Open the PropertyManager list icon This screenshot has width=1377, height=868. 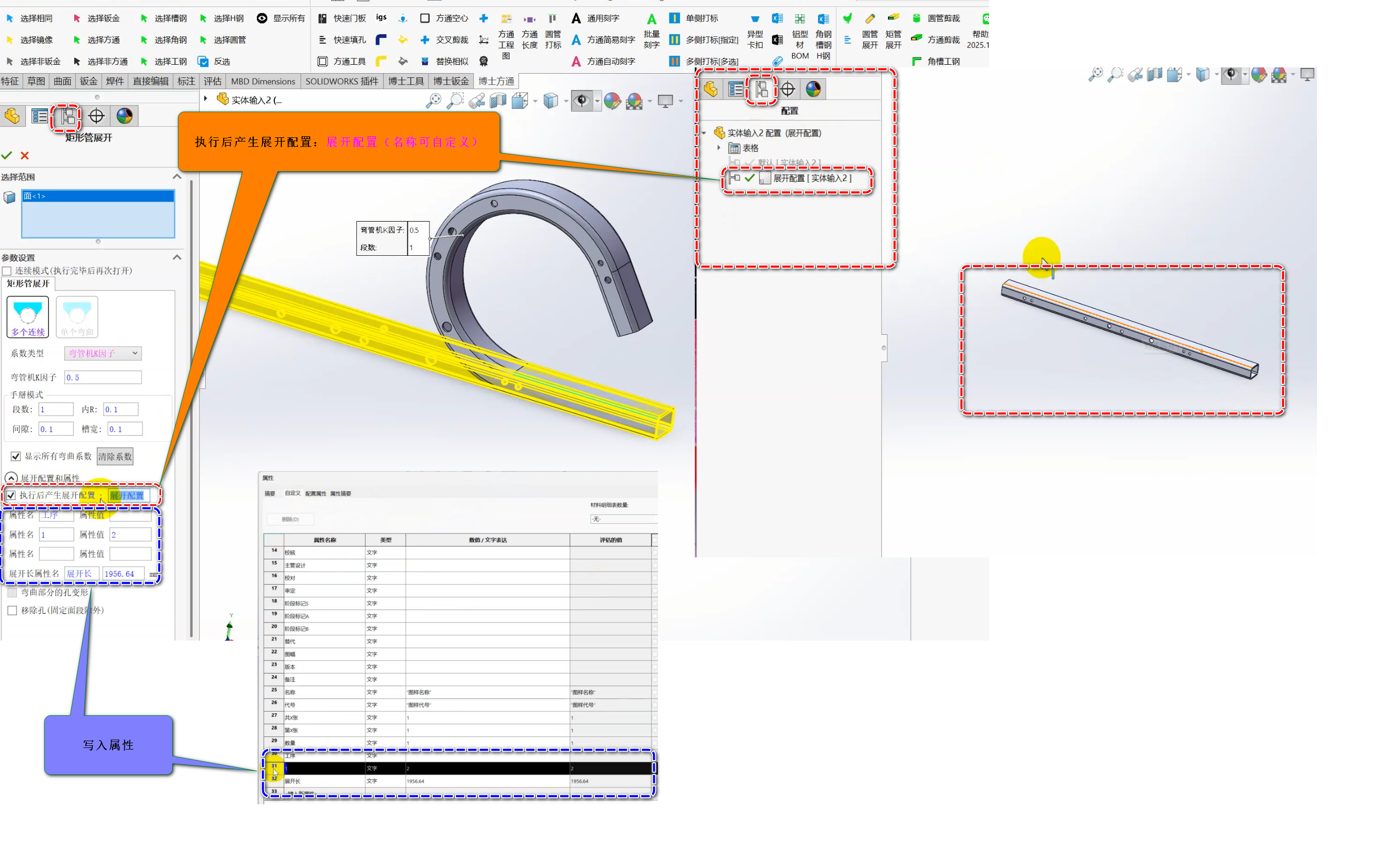click(x=39, y=116)
